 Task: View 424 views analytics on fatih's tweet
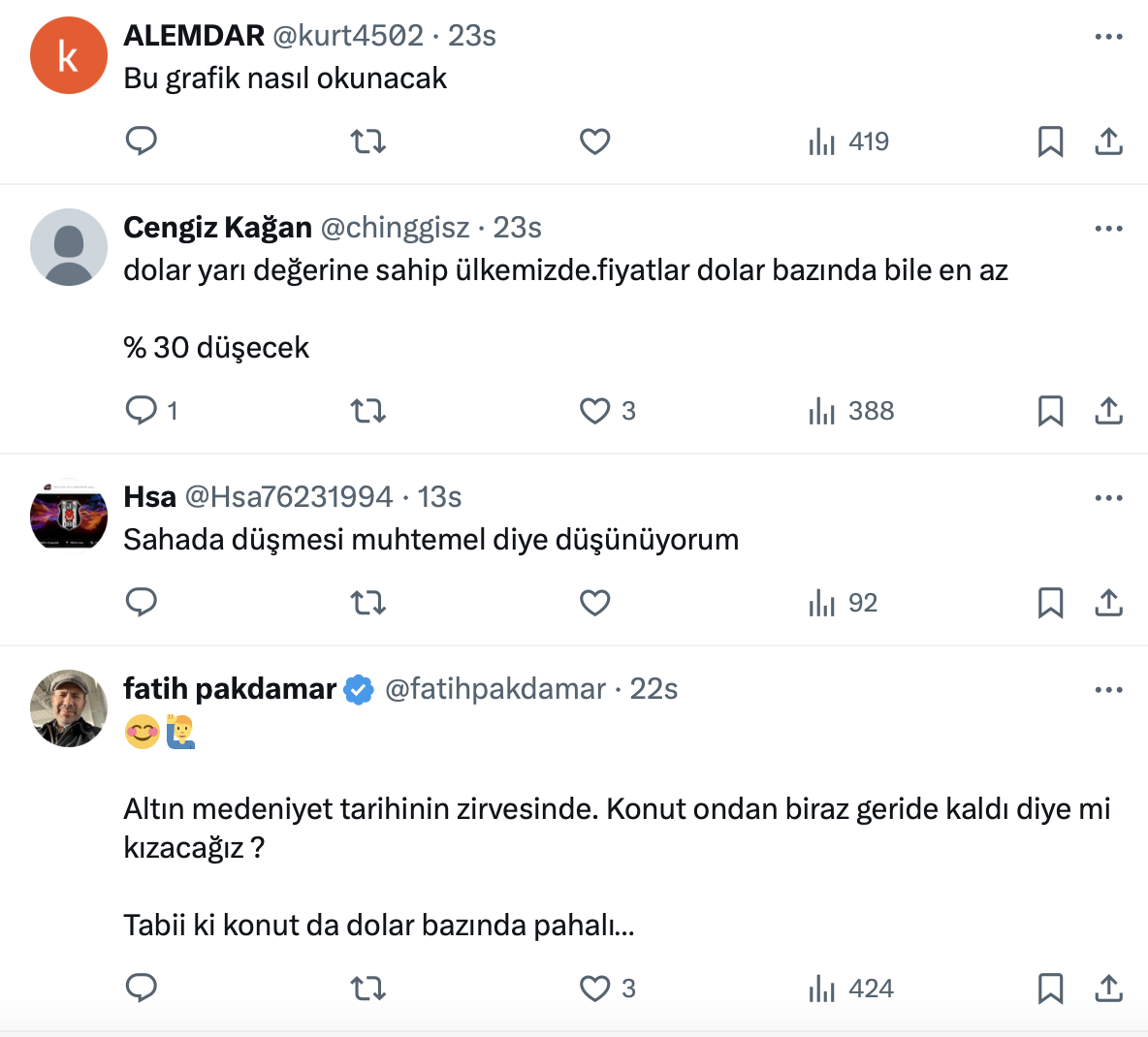point(851,989)
